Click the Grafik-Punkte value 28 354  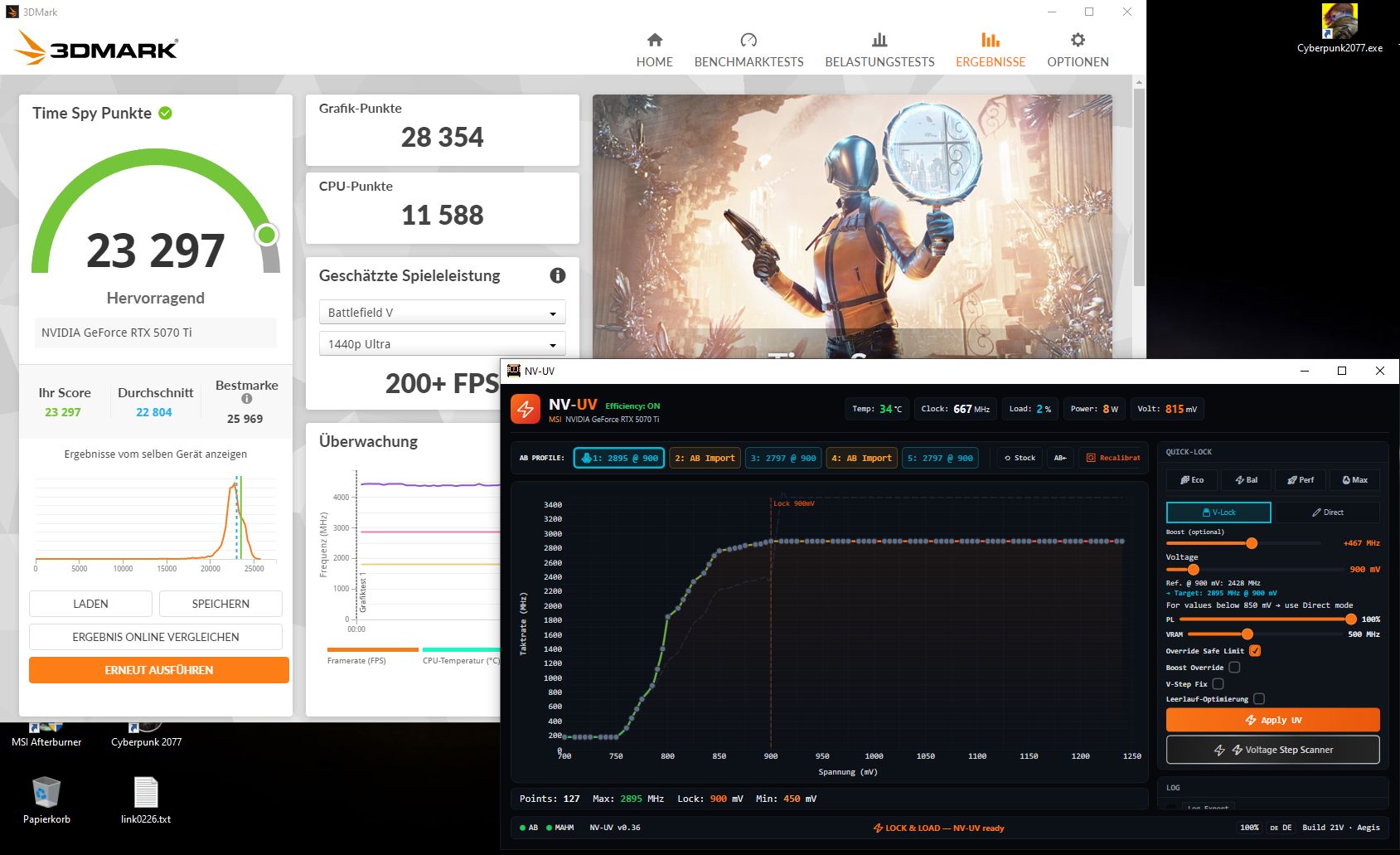pyautogui.click(x=442, y=137)
